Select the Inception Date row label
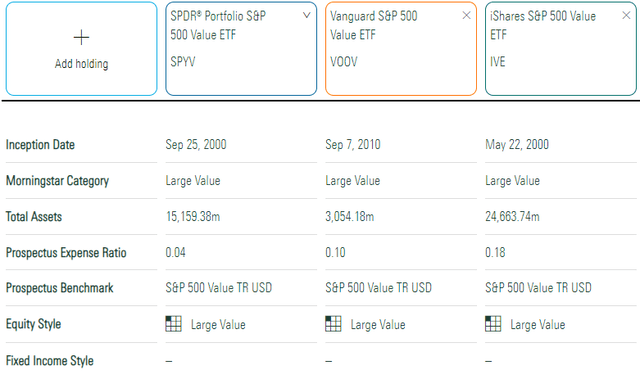Image resolution: width=640 pixels, height=379 pixels. point(40,145)
